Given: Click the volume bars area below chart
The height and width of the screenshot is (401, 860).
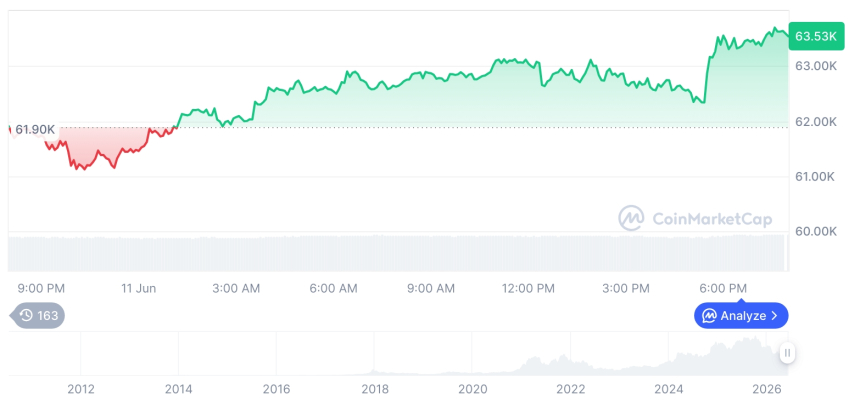Looking at the screenshot, I should point(398,253).
